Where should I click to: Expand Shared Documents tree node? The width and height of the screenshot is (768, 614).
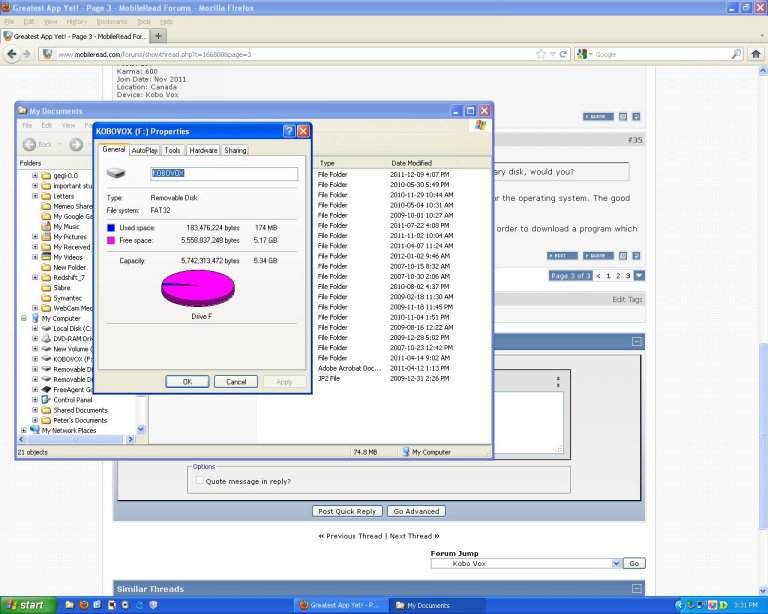[x=35, y=410]
